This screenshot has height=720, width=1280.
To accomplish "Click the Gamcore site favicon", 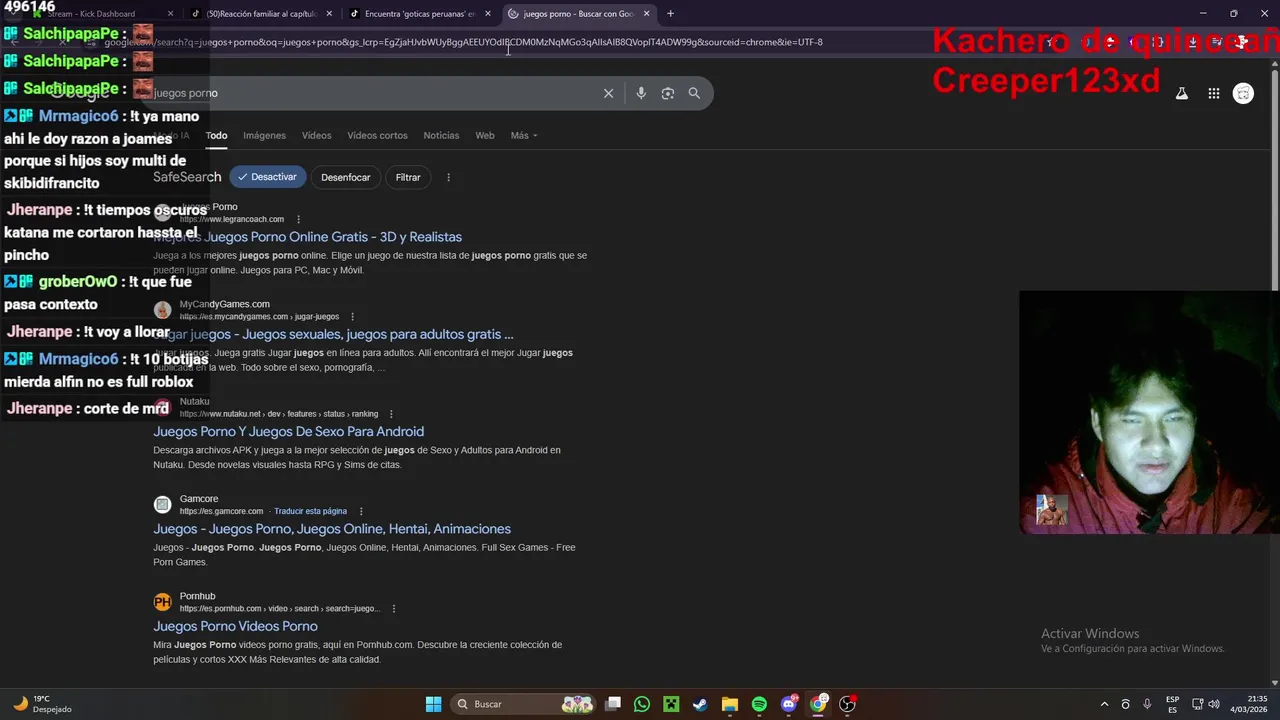I will click(162, 504).
